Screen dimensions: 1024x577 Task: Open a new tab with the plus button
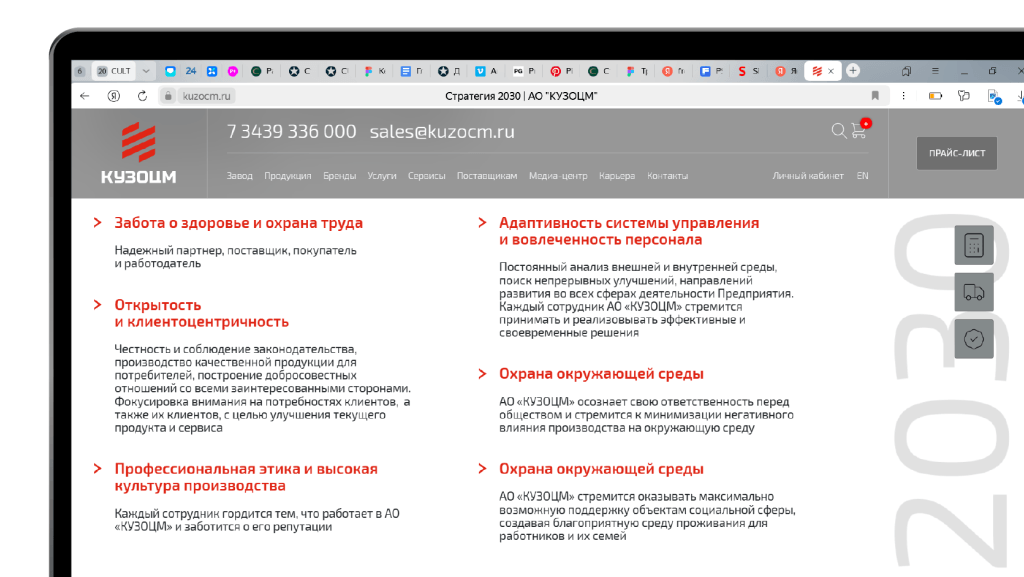853,70
